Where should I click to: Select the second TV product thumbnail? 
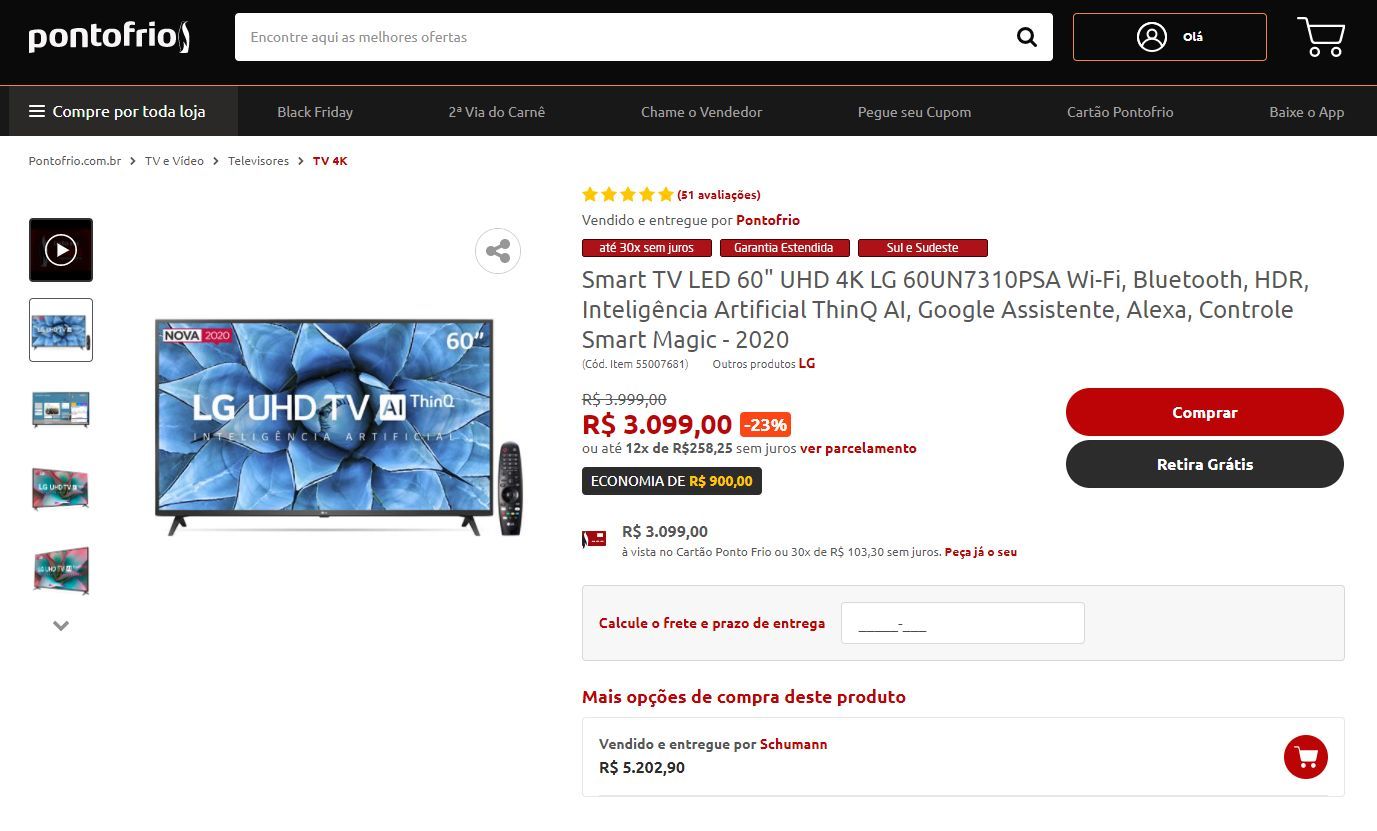61,410
